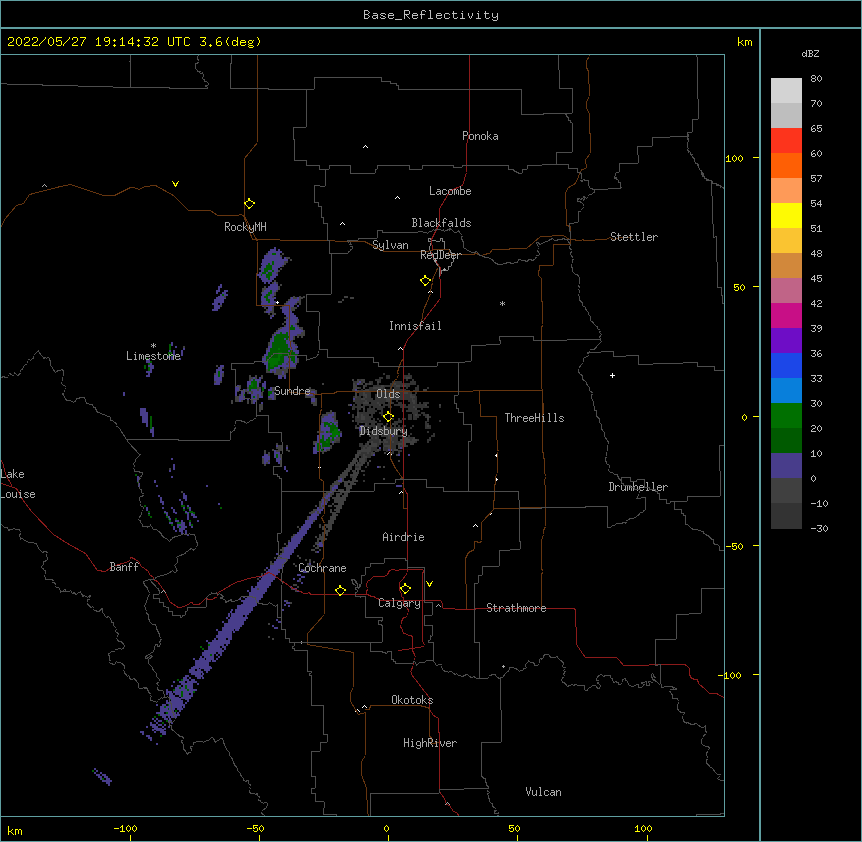862x842 pixels.
Task: Click the yellow V marker beside Calgary
Action: [429, 584]
